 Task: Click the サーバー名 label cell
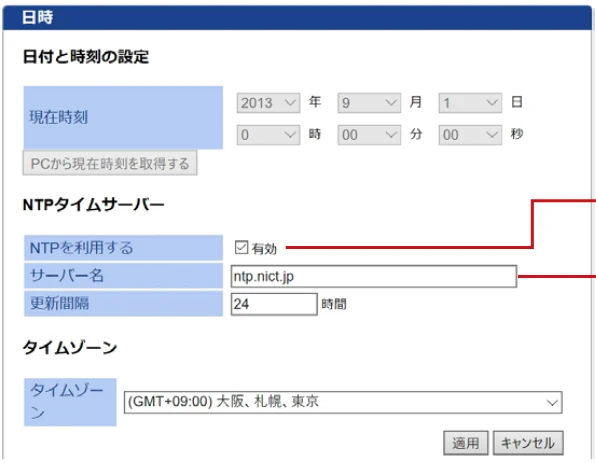point(123,276)
